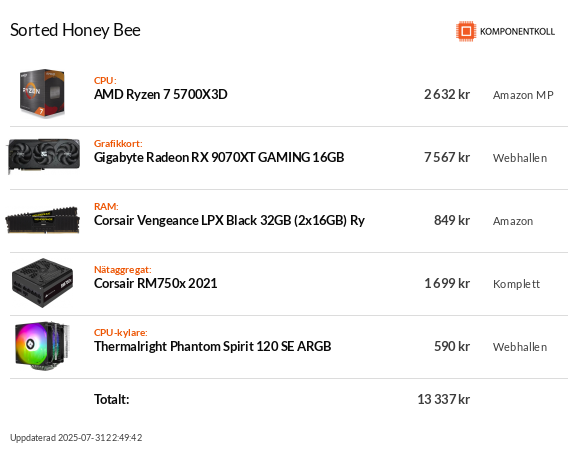
Task: Open Gigabyte Radeon RX 9070XT GAMING 16GB
Action: coord(219,157)
